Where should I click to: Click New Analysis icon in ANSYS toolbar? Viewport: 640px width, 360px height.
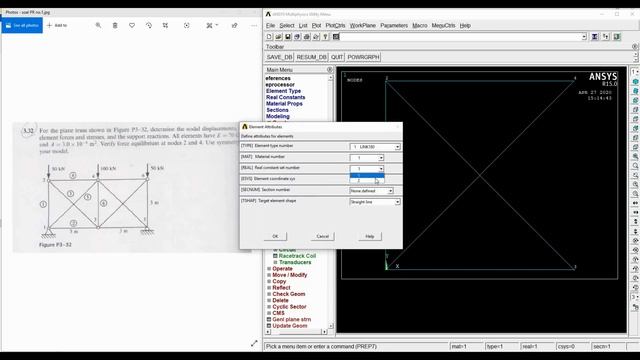tap(269, 37)
